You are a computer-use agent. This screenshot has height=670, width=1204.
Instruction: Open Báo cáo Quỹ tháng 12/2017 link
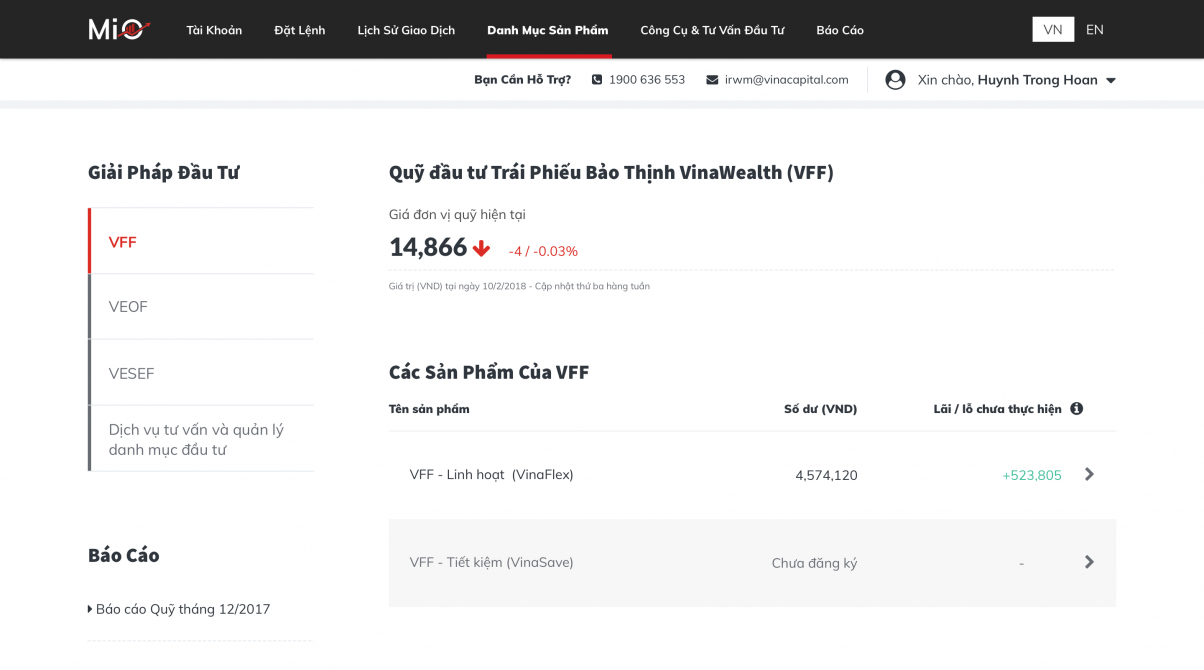point(183,609)
